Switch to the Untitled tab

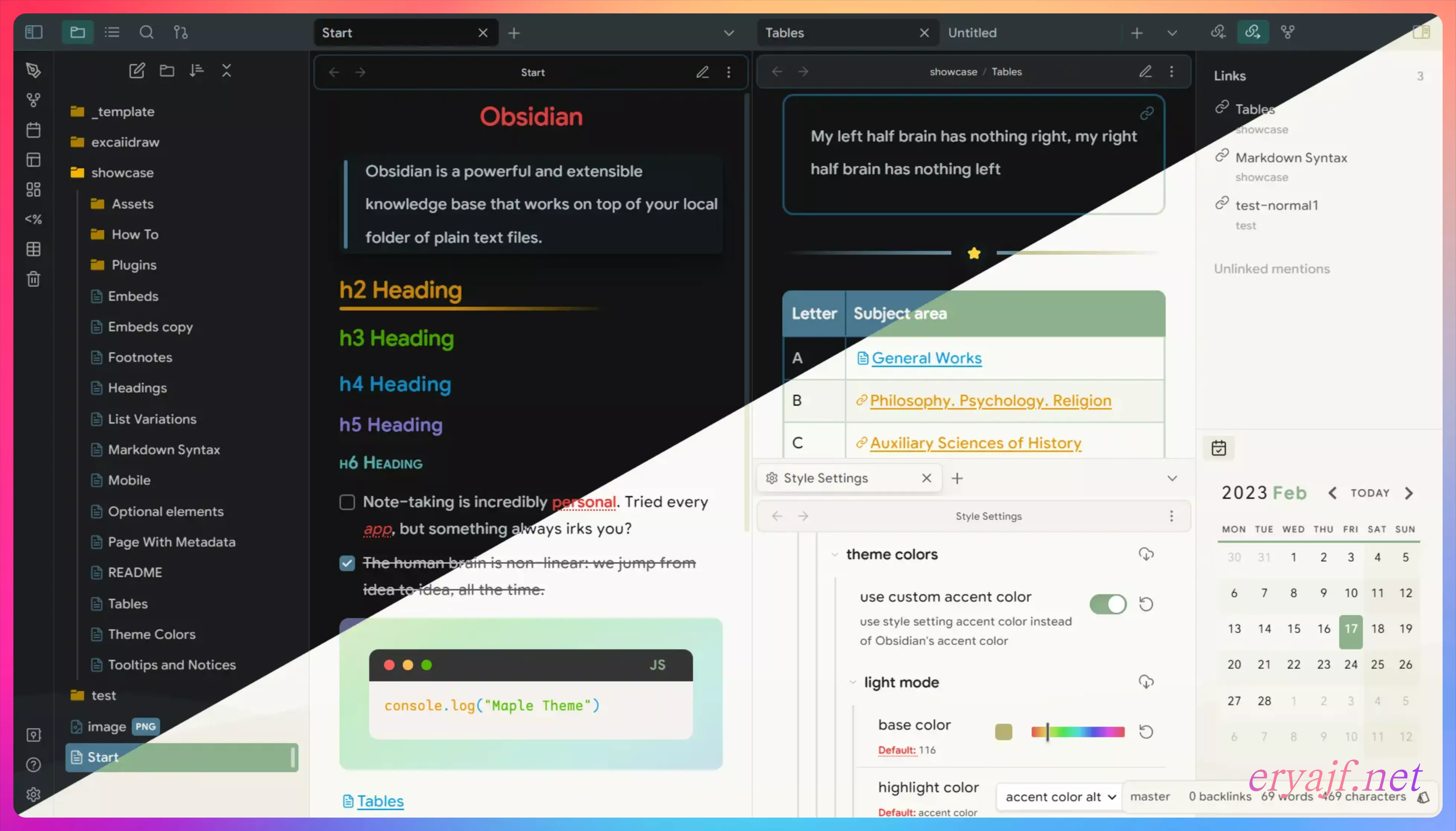(x=972, y=33)
